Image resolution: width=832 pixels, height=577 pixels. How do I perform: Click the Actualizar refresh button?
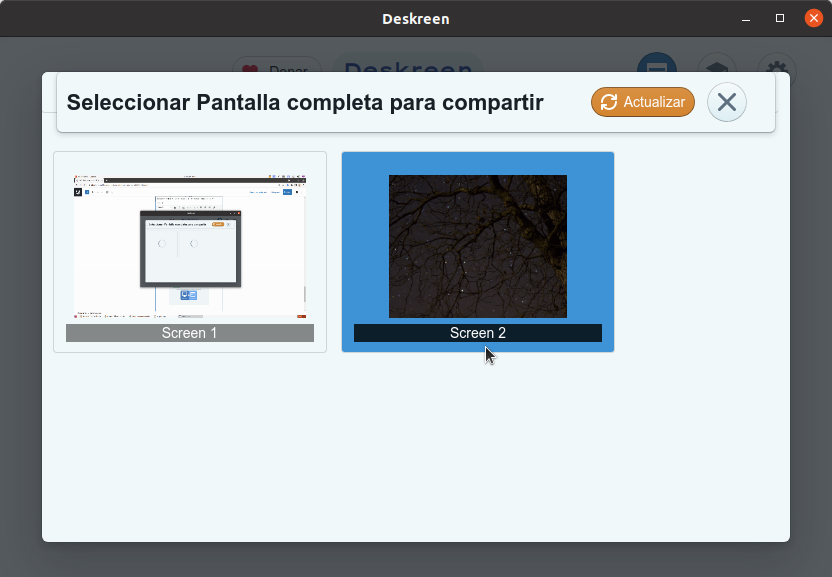[643, 102]
